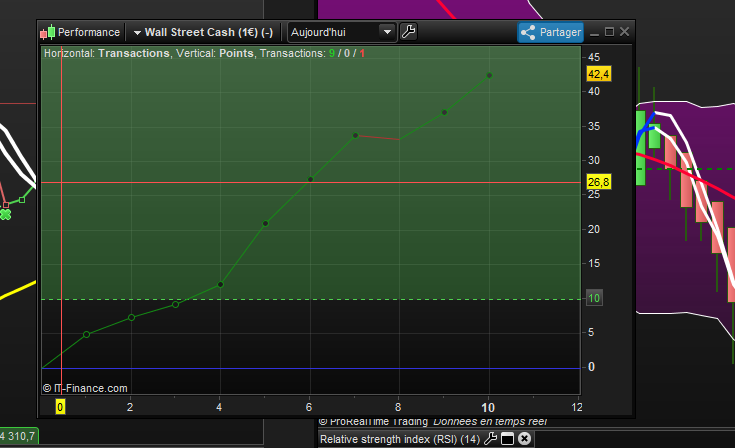Close the Performance window

click(x=624, y=32)
